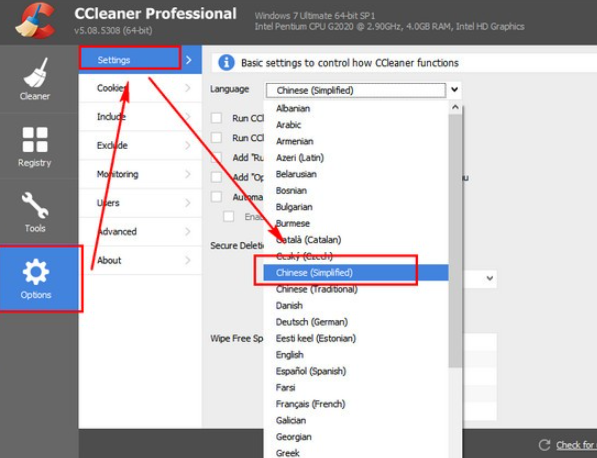Choose Bosnian from the language list
597x458 pixels.
356,190
